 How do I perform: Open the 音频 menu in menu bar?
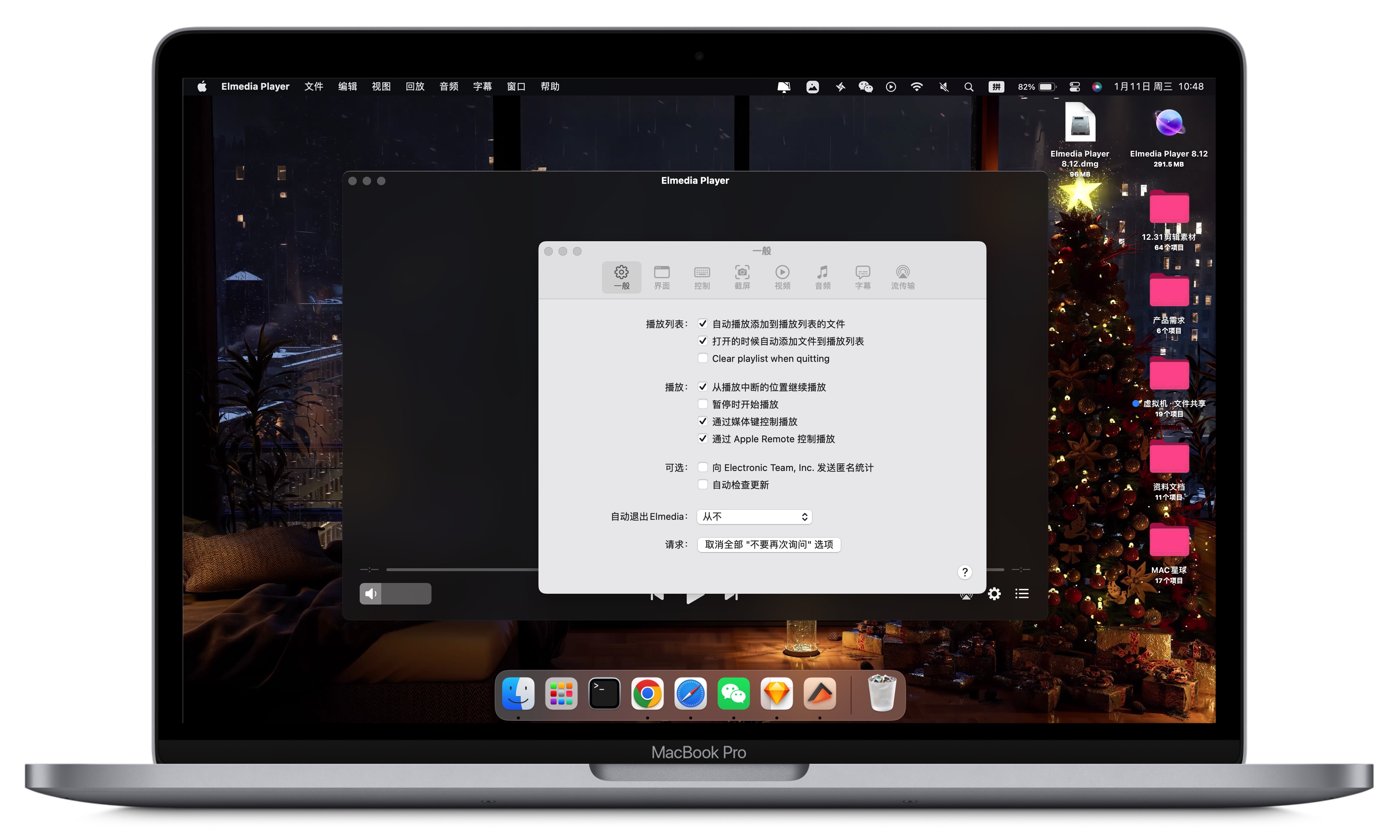pyautogui.click(x=449, y=87)
